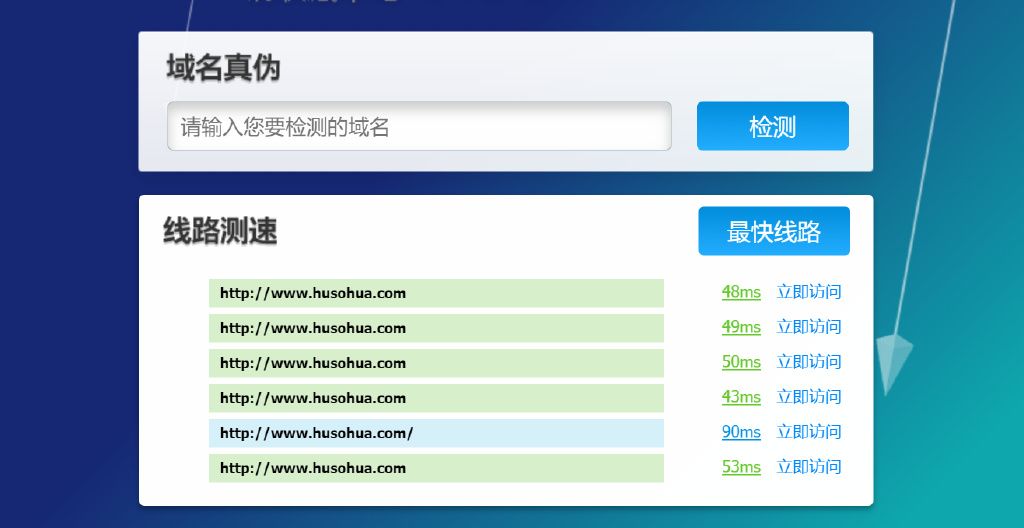Open 立即访问 for the 49ms line

[808, 327]
